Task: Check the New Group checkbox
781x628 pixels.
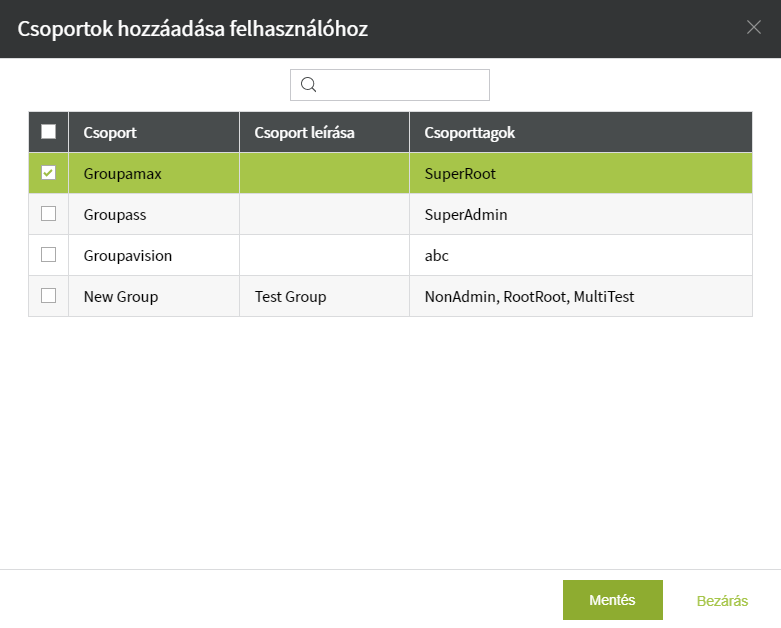Action: (x=48, y=295)
